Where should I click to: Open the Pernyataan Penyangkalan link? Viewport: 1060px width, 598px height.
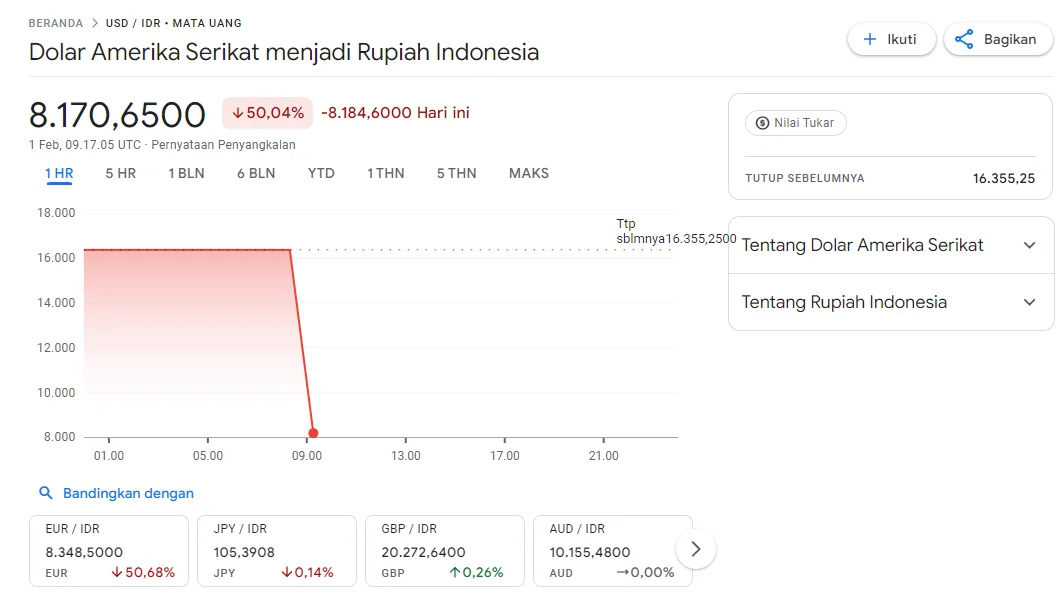coord(223,144)
